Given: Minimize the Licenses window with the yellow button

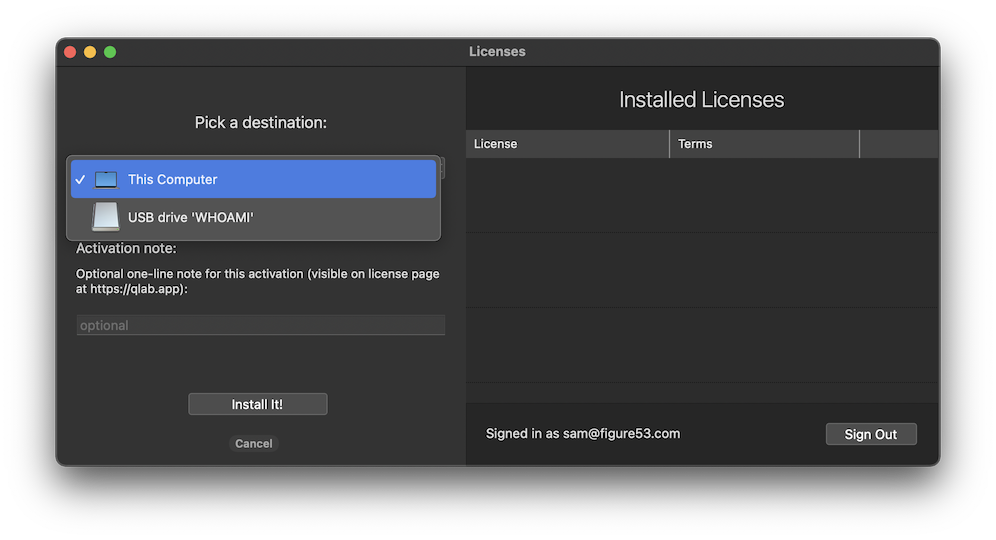Looking at the screenshot, I should pos(90,52).
